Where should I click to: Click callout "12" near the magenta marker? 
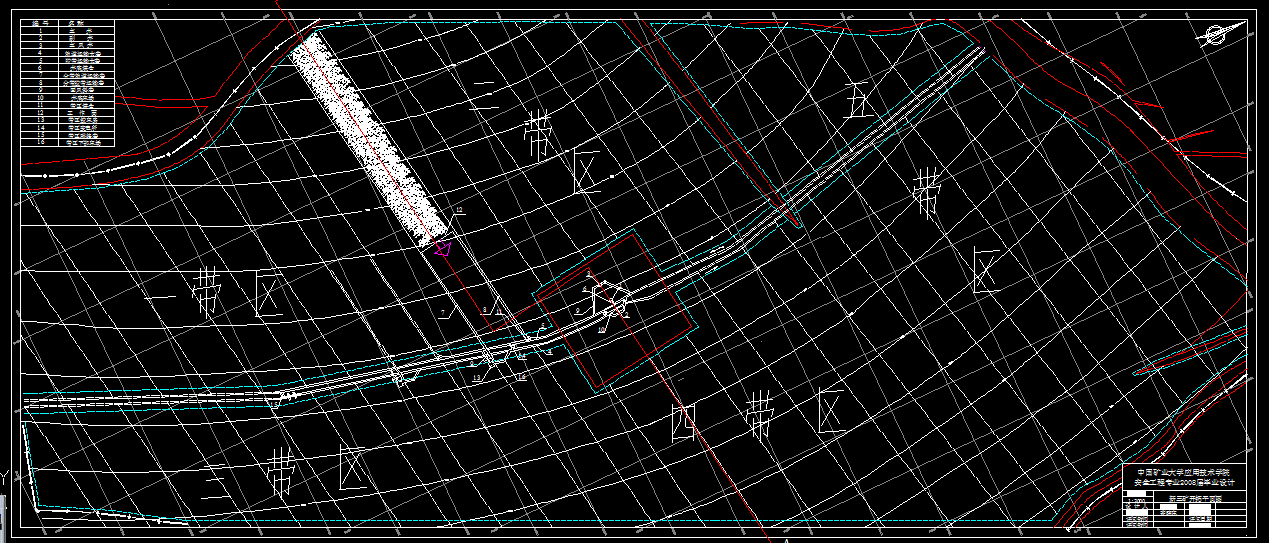[x=460, y=211]
